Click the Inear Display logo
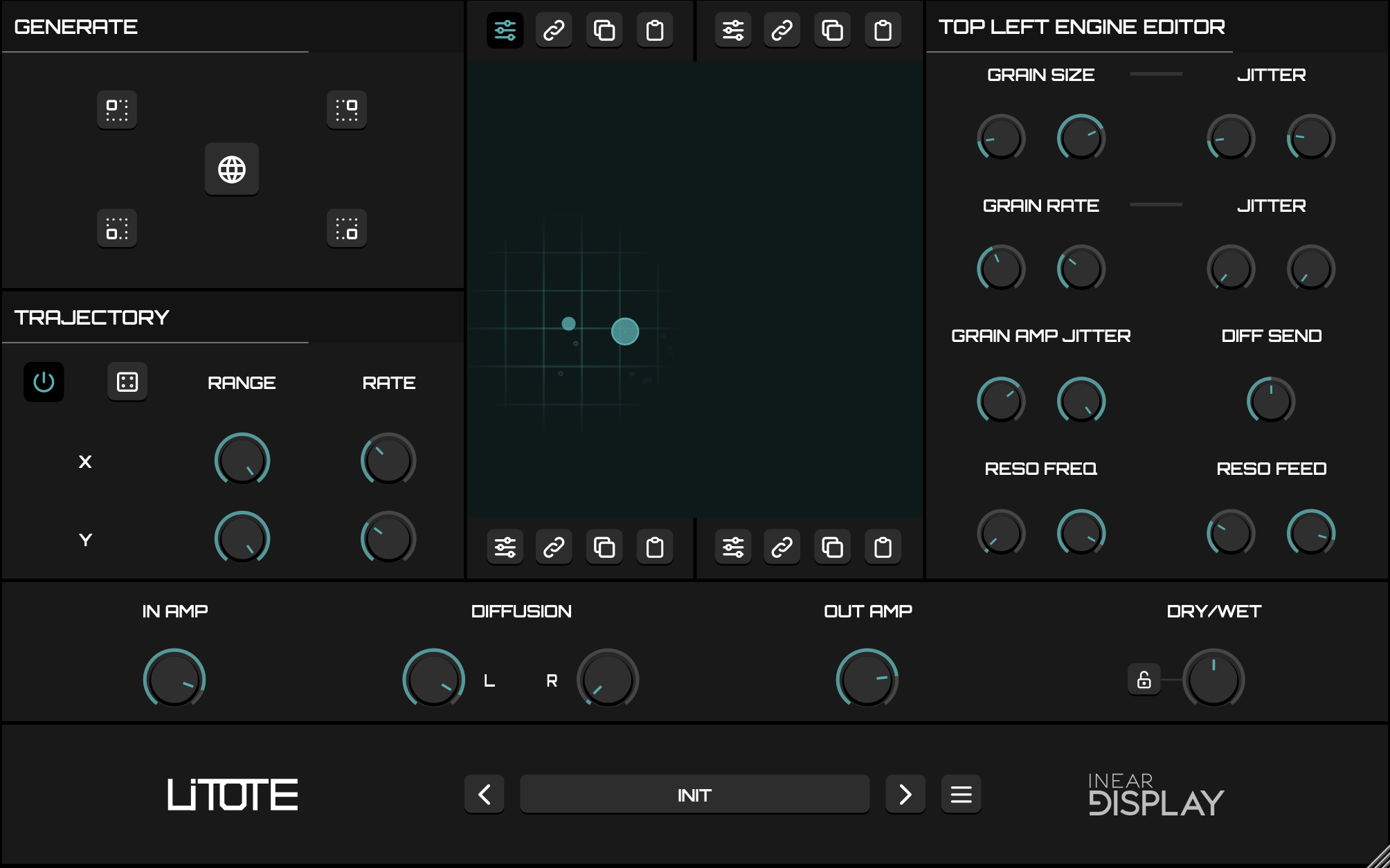Viewport: 1390px width, 868px height. [1156, 795]
